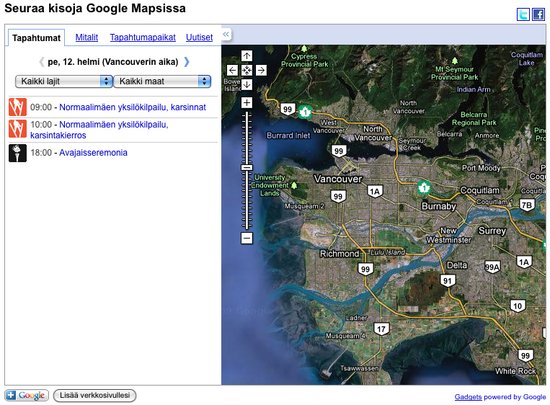This screenshot has width=550, height=405.
Task: Pan the map up with arrow
Action: (x=247, y=56)
